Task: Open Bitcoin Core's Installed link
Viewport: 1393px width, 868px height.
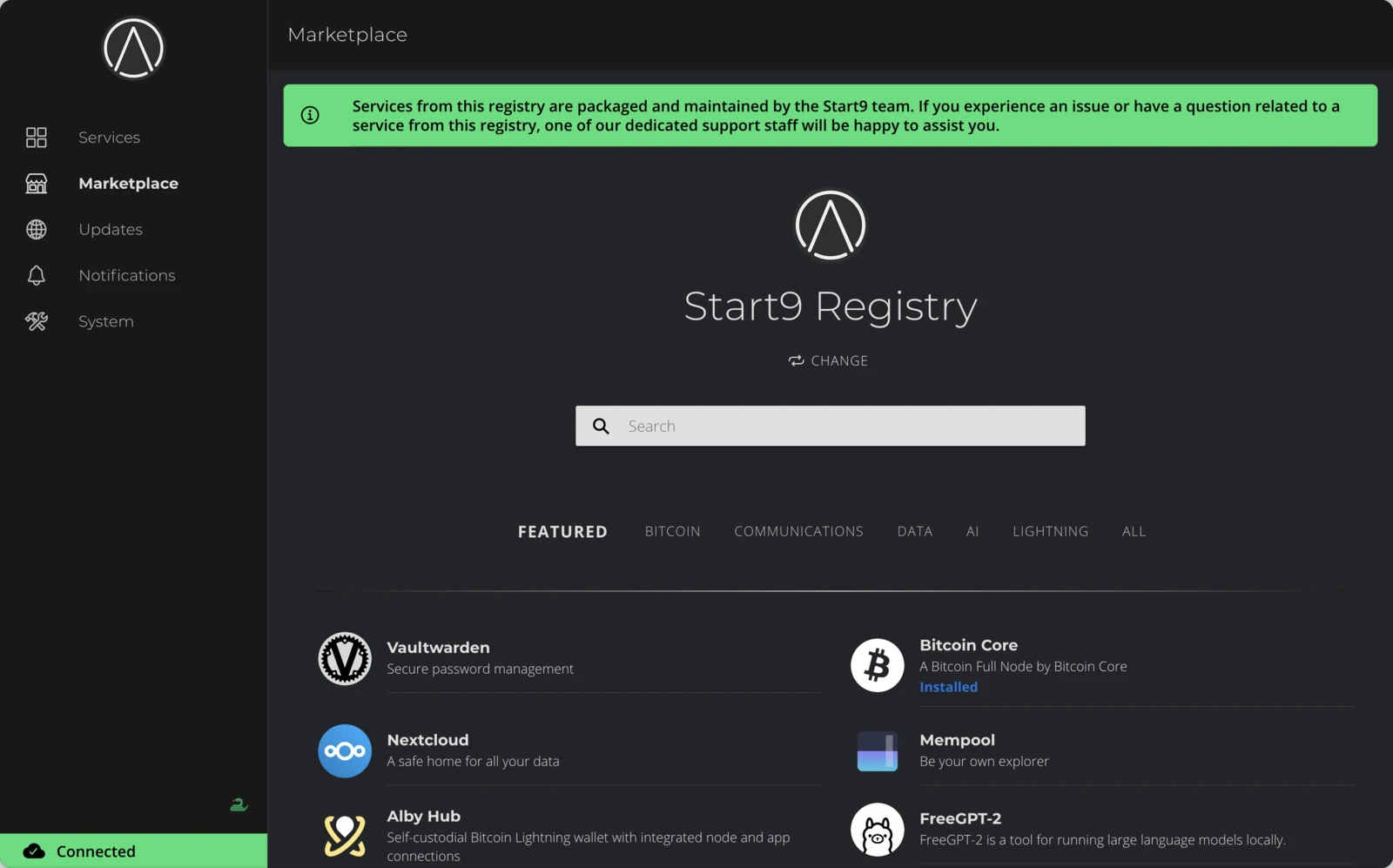Action: pos(948,687)
